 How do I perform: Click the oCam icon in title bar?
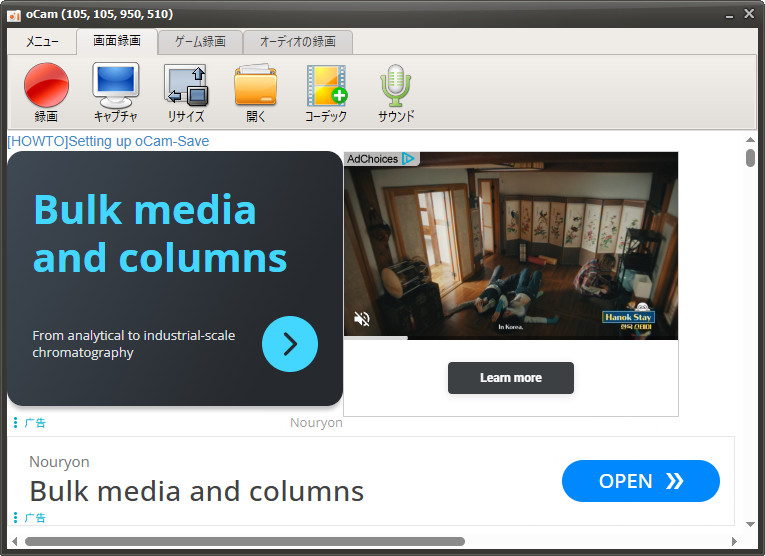14,15
